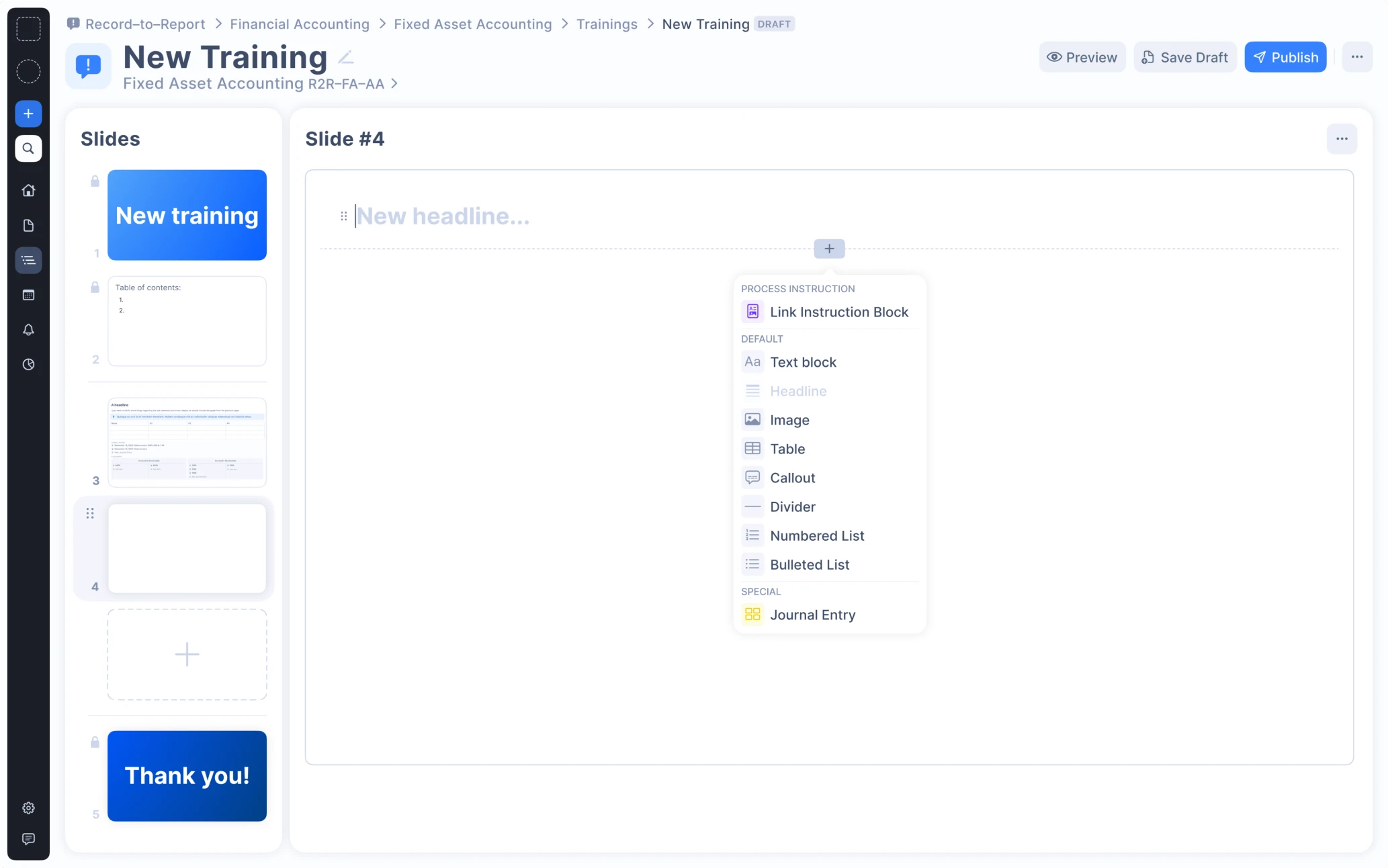
Task: Click the Publish button
Action: click(1285, 58)
